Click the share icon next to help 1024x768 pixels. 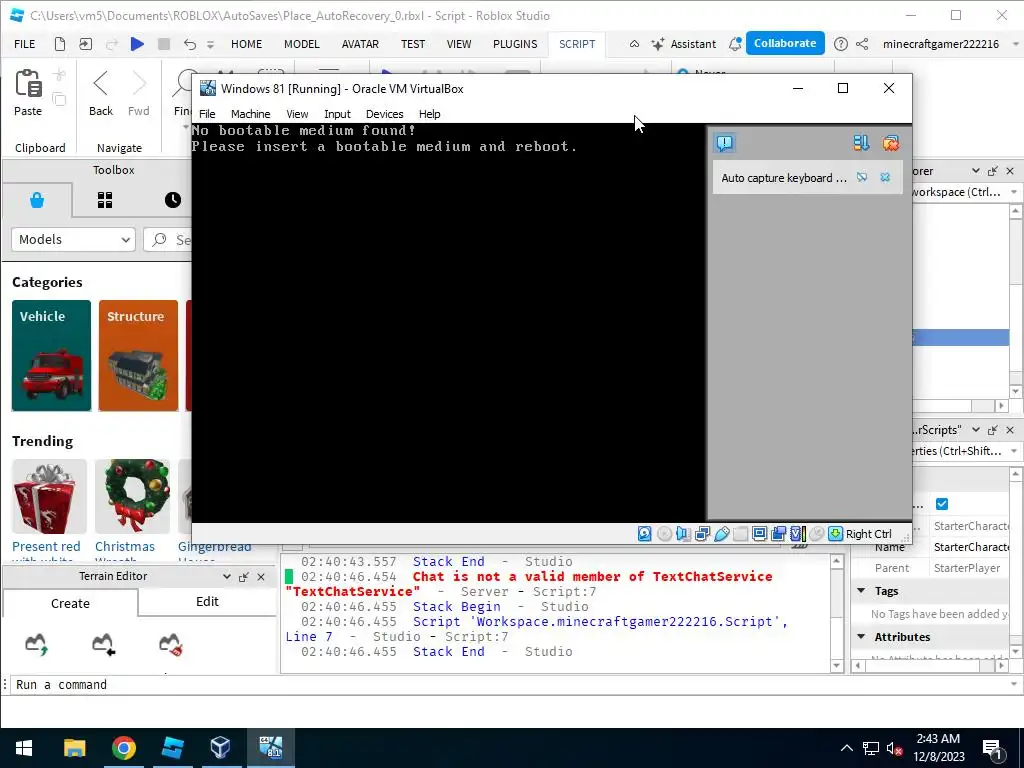click(862, 44)
